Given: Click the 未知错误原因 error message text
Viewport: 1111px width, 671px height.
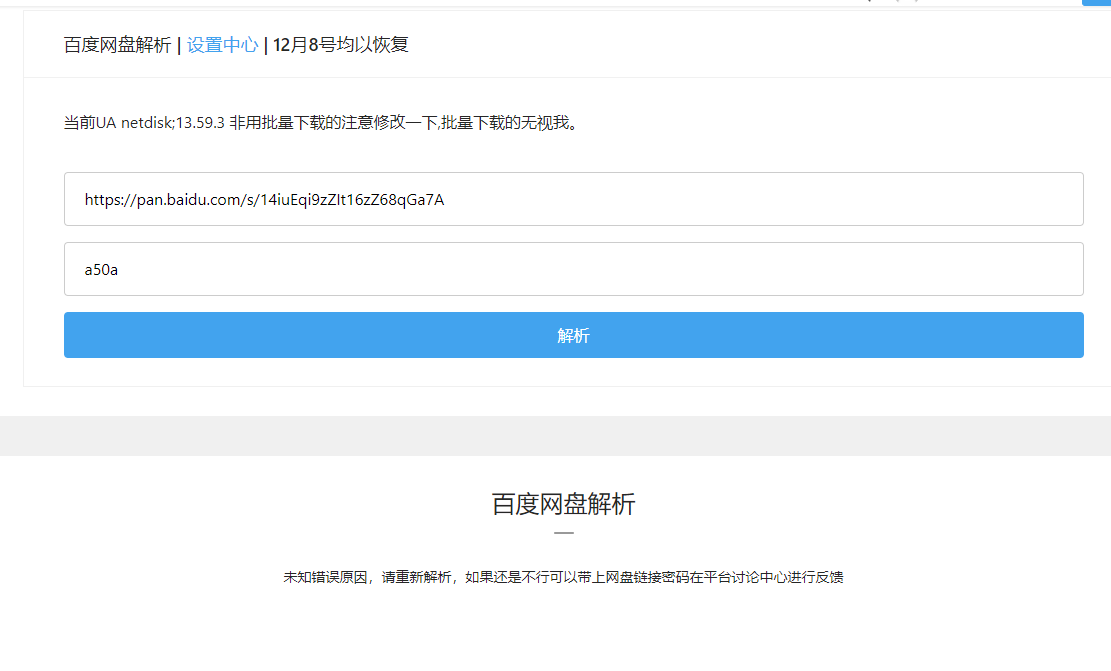Looking at the screenshot, I should point(563,577).
